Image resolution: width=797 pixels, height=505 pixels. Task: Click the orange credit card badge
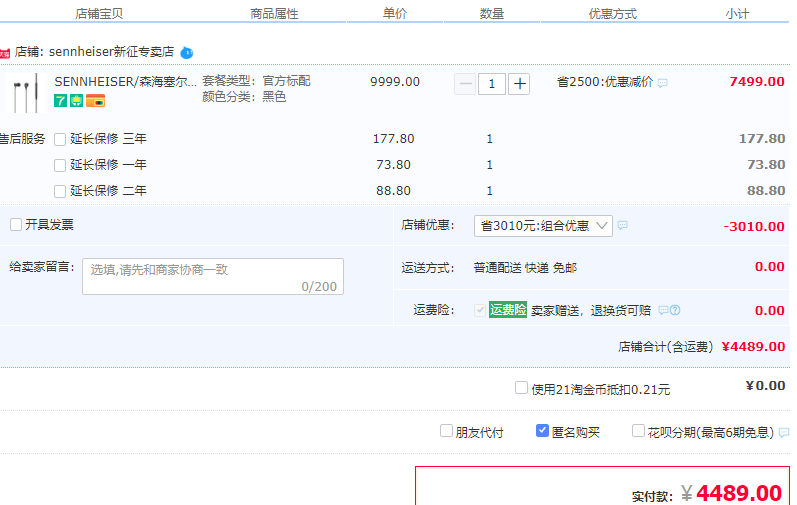(95, 101)
